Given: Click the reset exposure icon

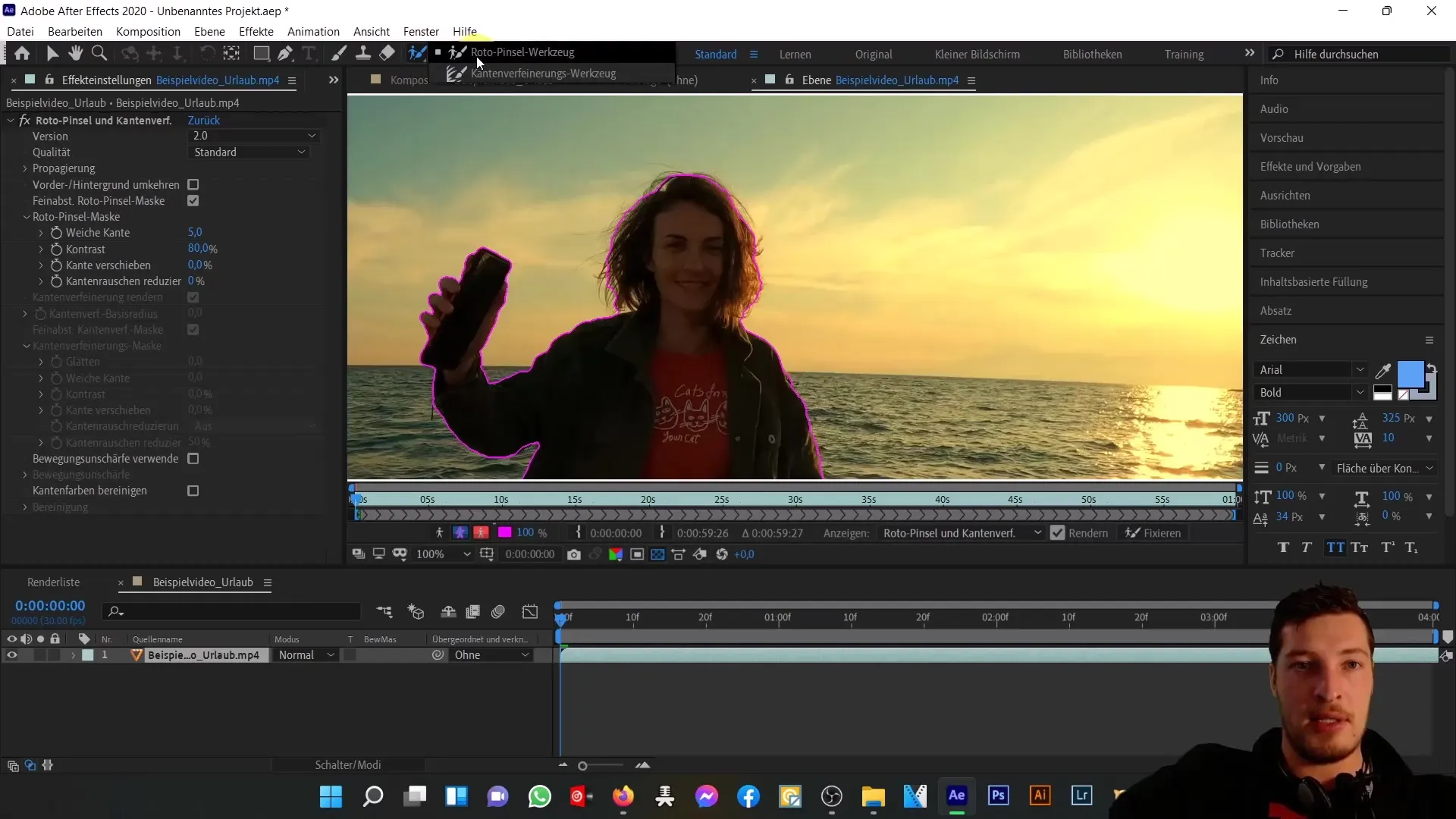Looking at the screenshot, I should click(x=722, y=554).
